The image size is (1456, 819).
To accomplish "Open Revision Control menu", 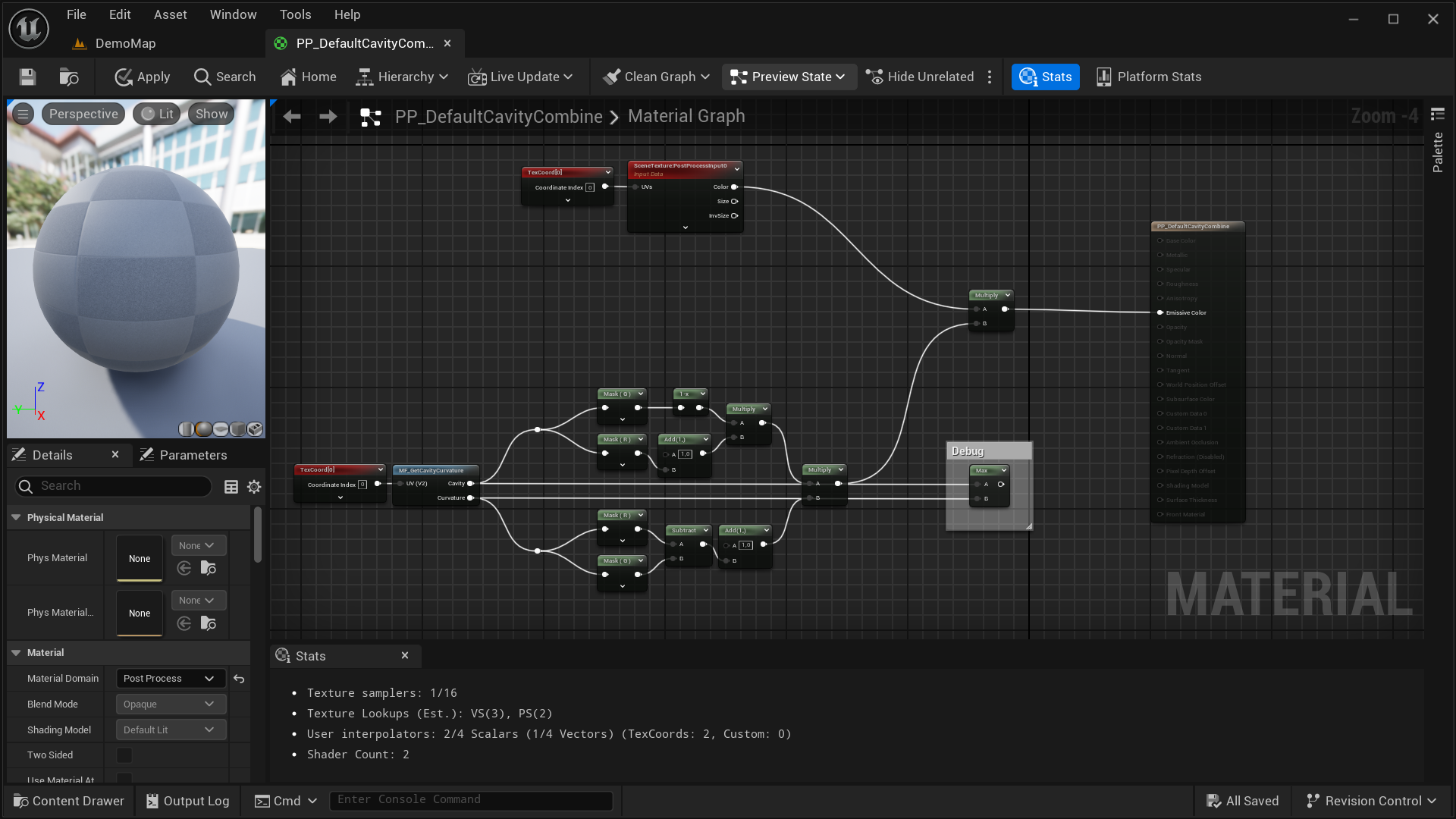I will [1371, 801].
